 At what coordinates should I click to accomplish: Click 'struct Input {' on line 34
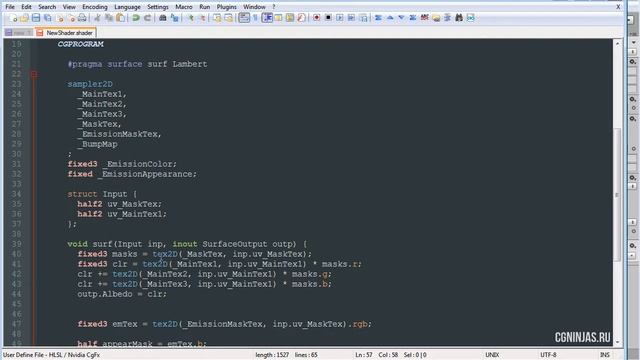click(x=102, y=194)
